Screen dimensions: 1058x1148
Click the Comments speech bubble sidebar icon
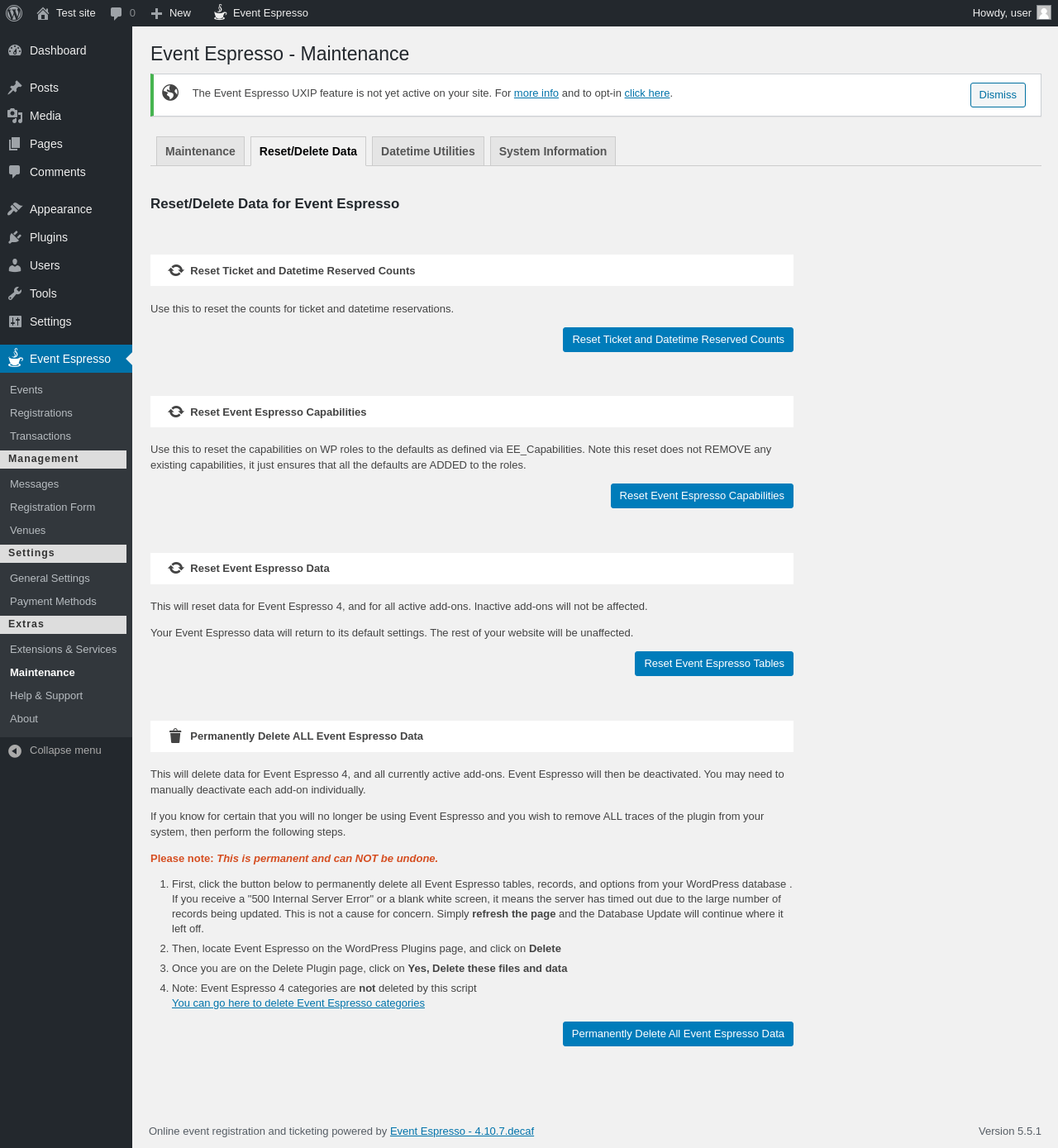click(15, 172)
